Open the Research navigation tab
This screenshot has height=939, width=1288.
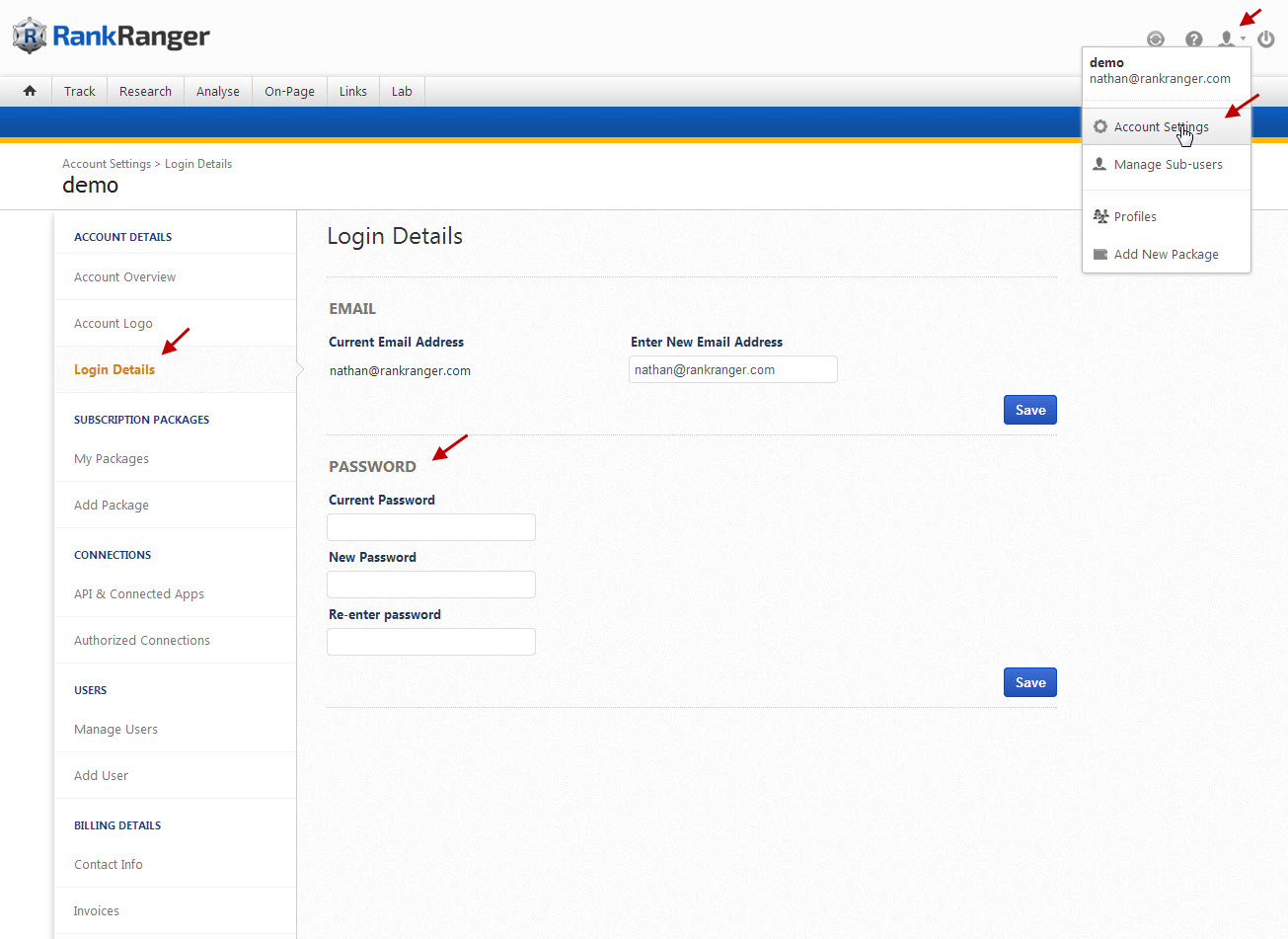(x=145, y=92)
